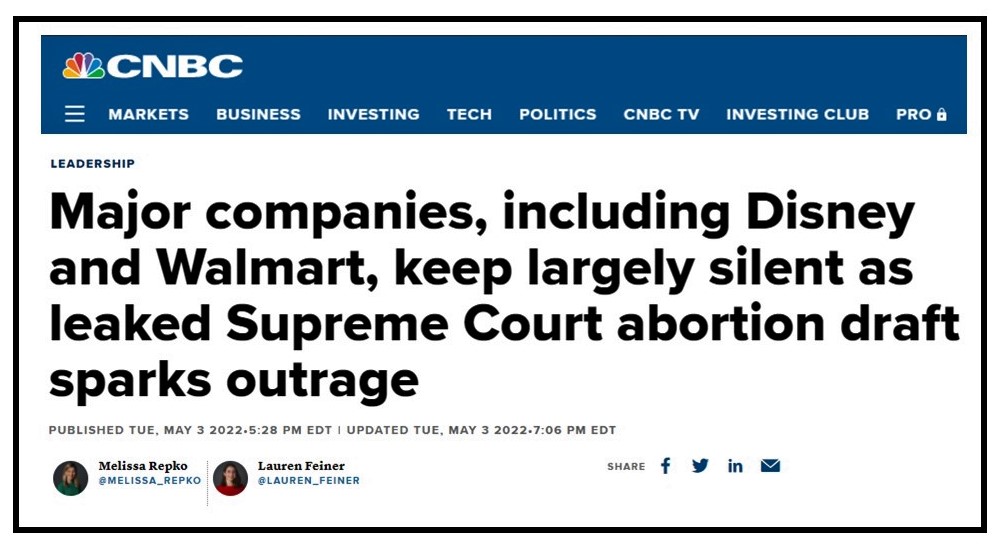Viewport: 999px width, 544px height.
Task: Share article on Facebook
Action: click(x=665, y=466)
